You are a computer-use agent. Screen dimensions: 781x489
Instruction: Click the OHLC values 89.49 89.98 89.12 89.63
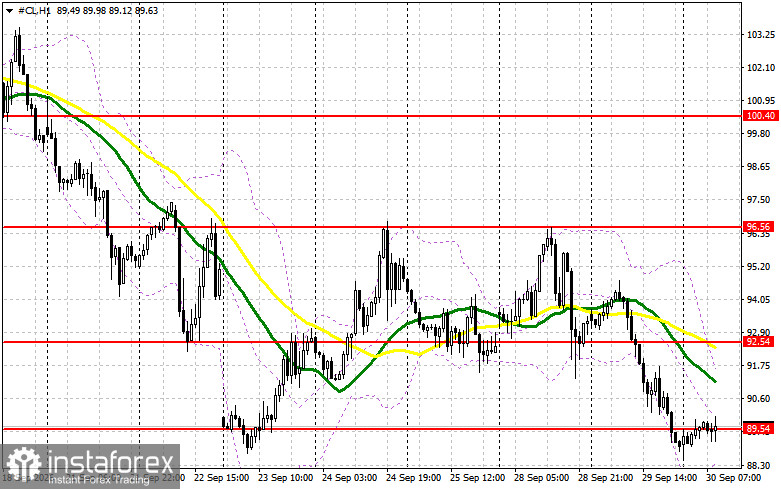tap(107, 10)
